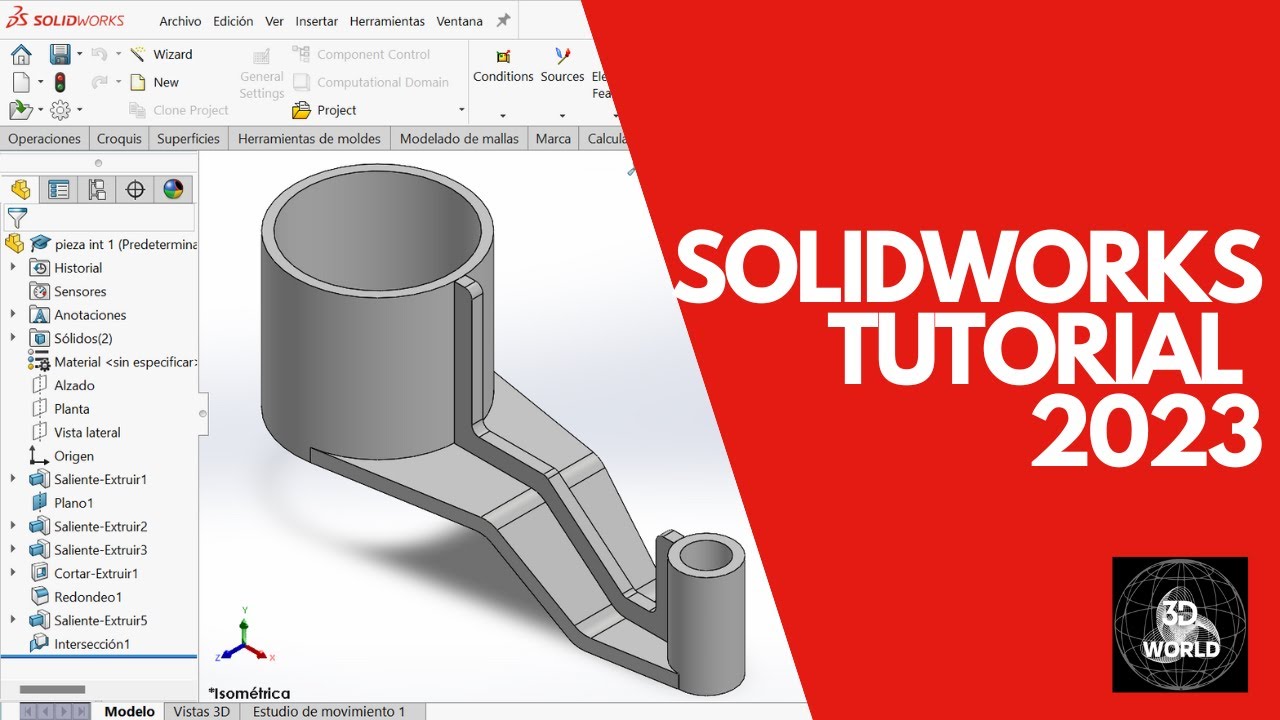Open the Herramientas menu
The image size is (1280, 720).
point(387,21)
